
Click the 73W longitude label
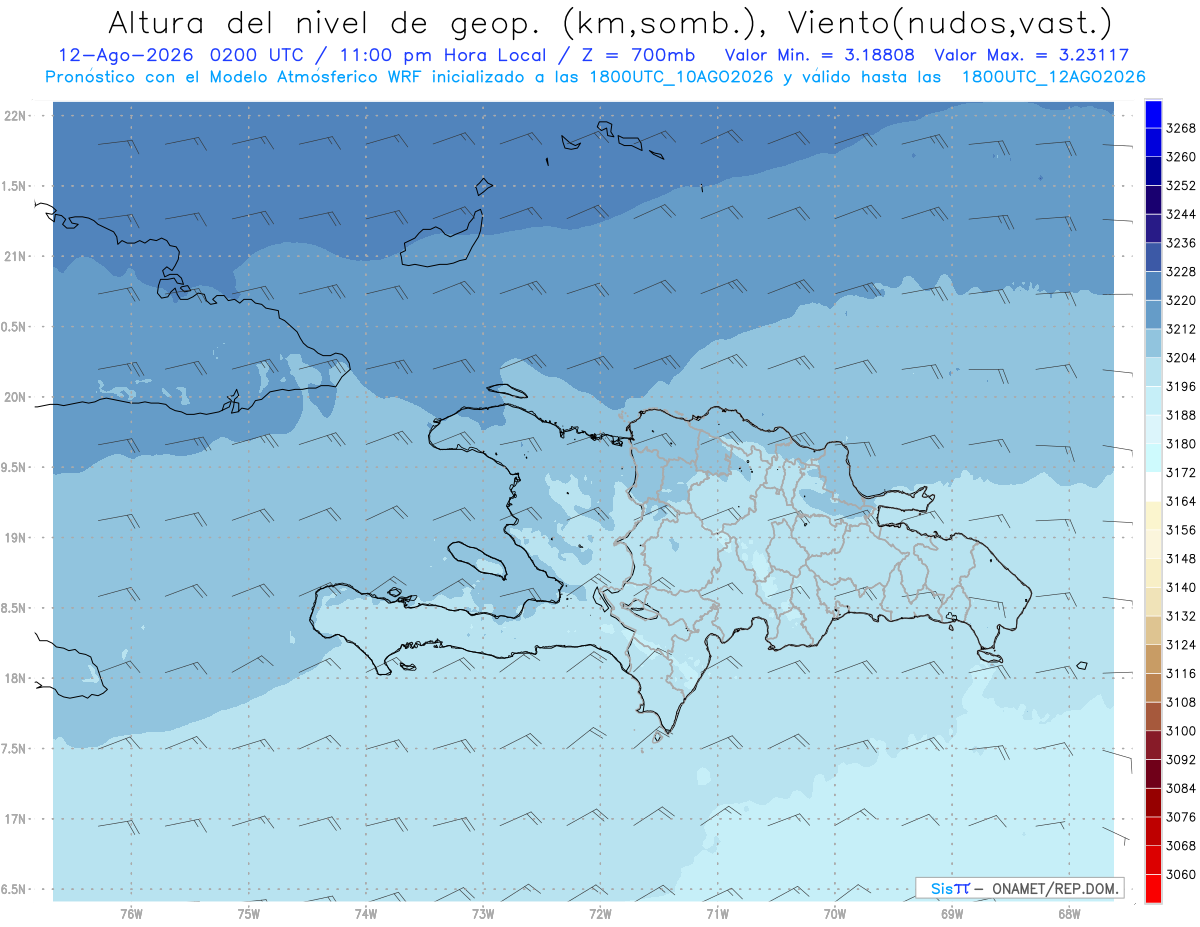point(483,915)
